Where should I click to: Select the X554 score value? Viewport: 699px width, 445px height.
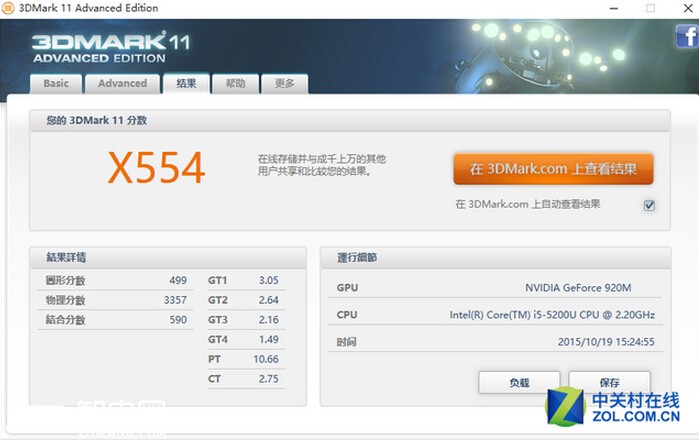click(x=156, y=168)
